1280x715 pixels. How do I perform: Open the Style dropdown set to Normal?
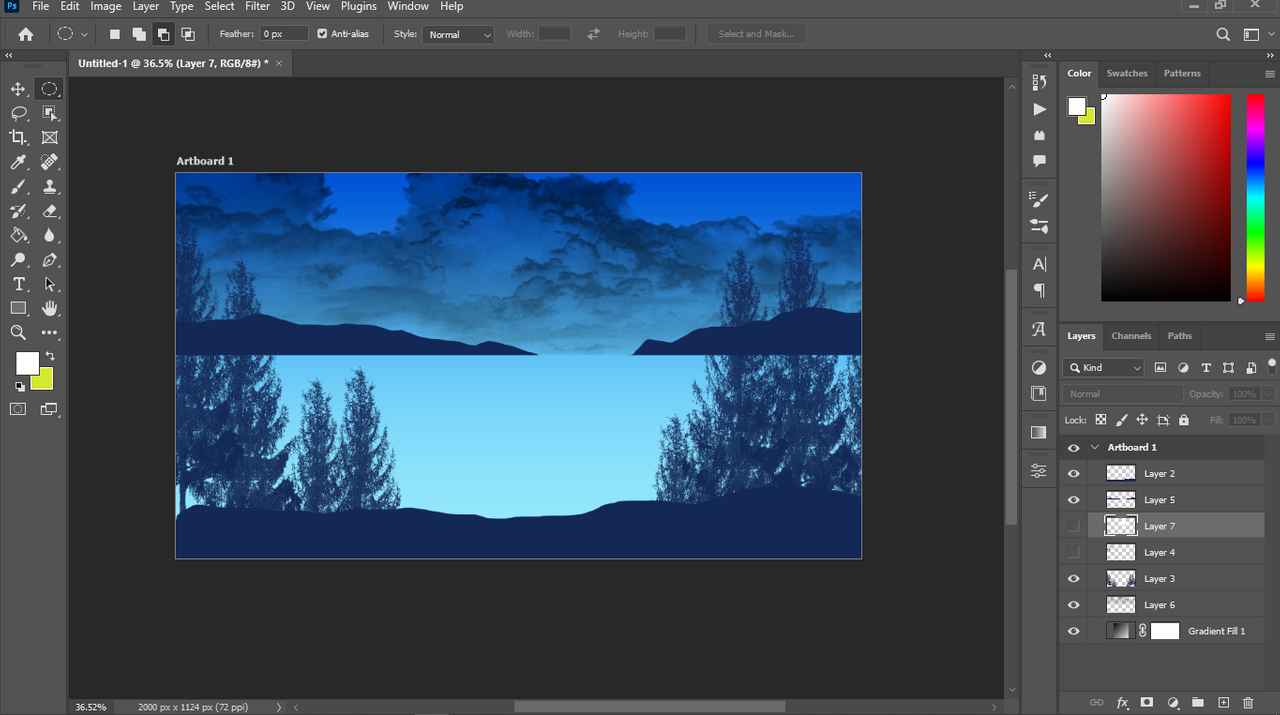tap(459, 35)
